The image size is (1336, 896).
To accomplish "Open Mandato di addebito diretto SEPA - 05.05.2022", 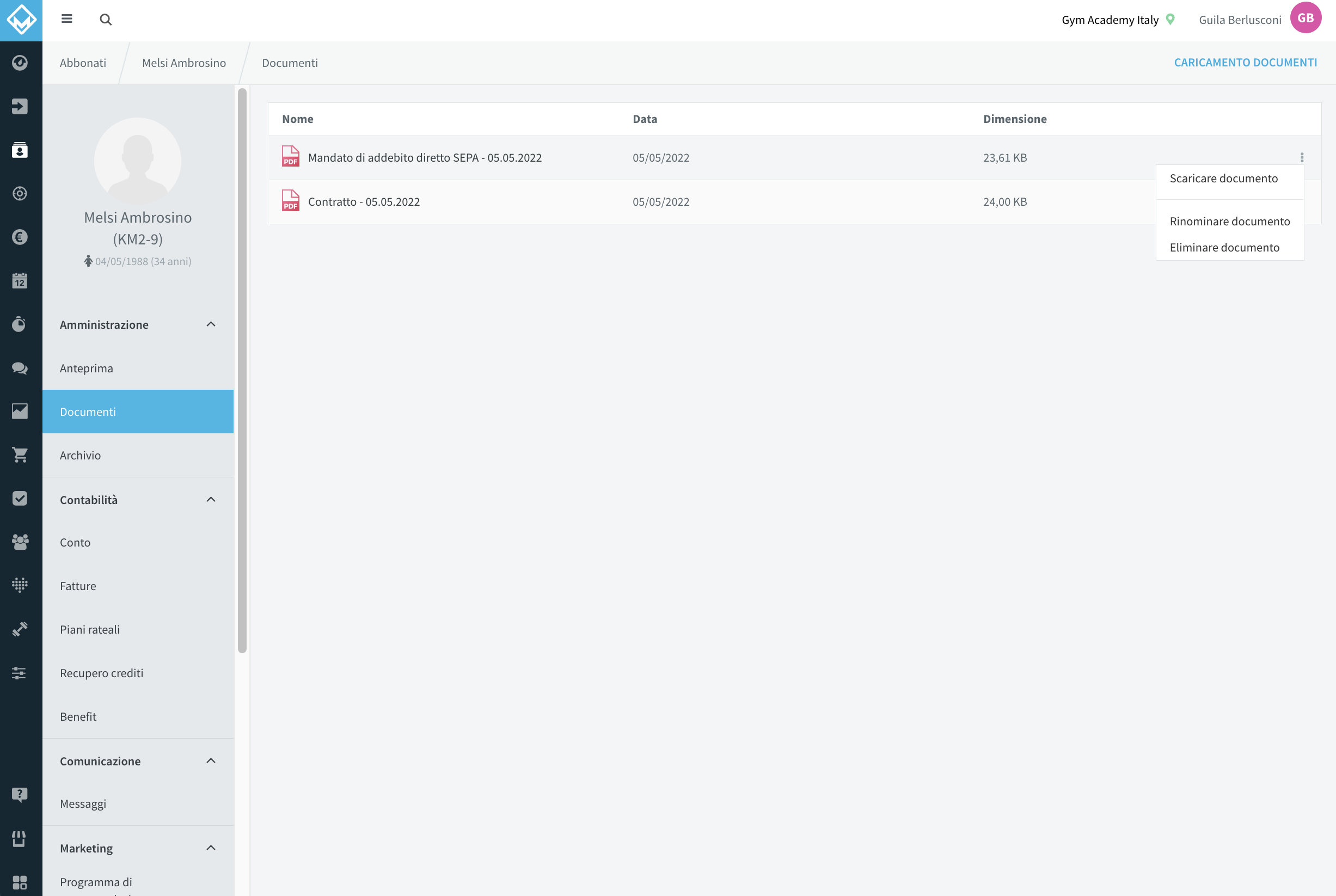I will (x=425, y=158).
